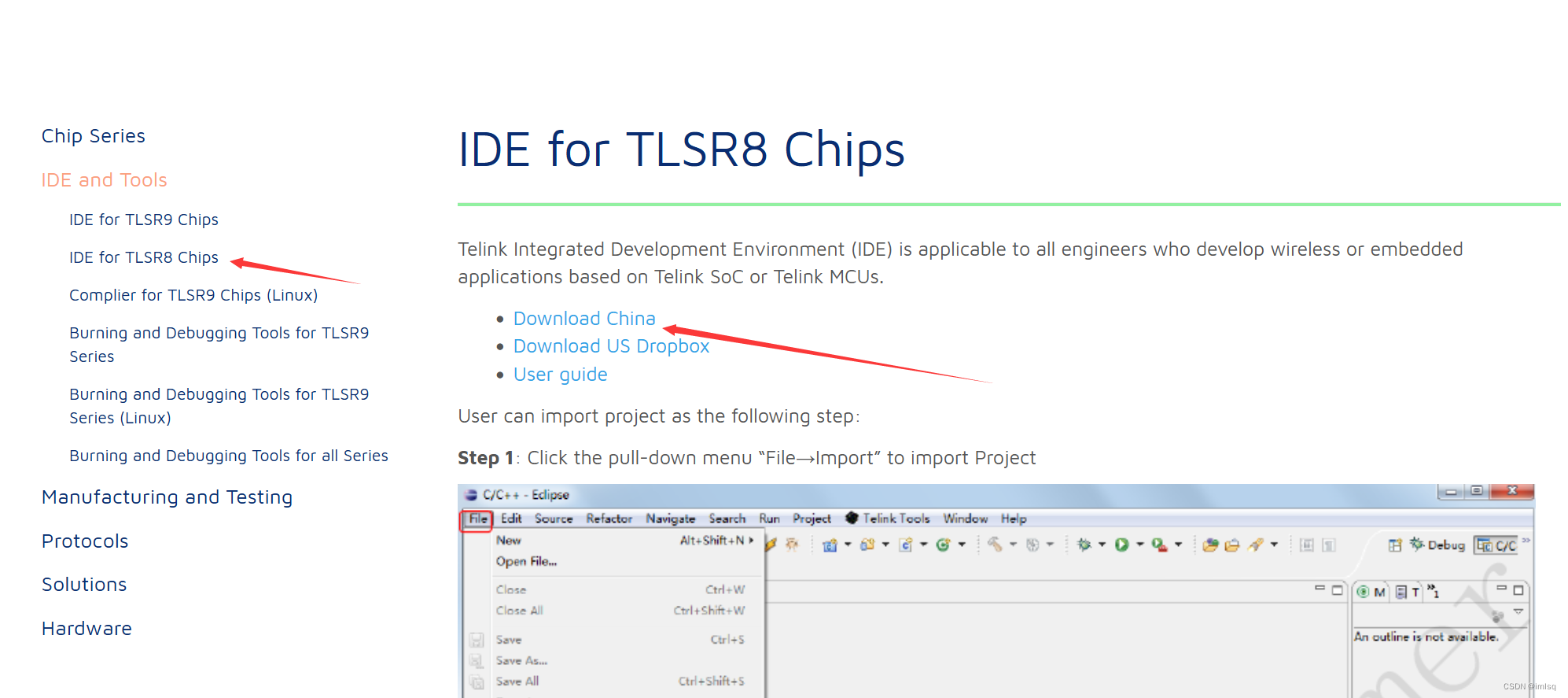
Task: Open dropdown beside the flashlight Search icon
Action: coord(1274,545)
